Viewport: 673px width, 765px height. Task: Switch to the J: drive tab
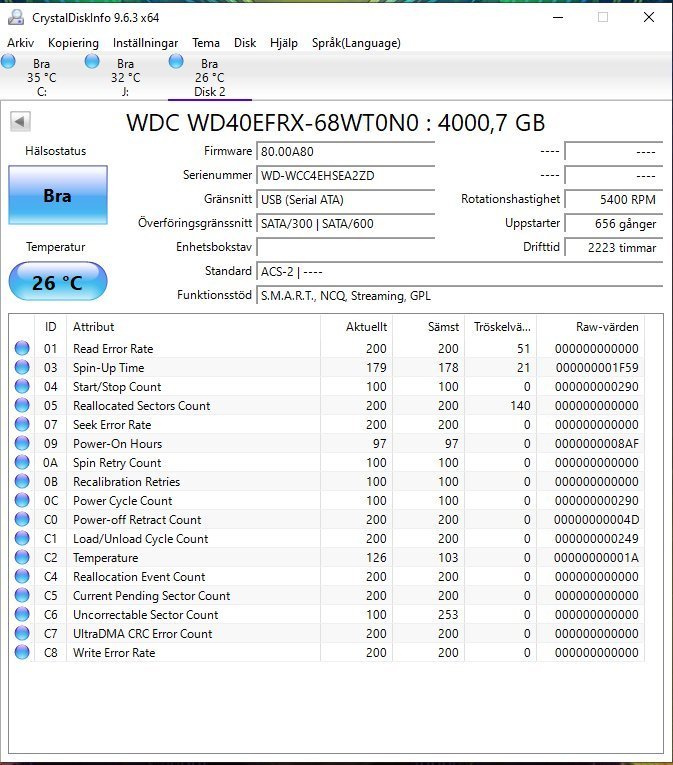[x=125, y=78]
